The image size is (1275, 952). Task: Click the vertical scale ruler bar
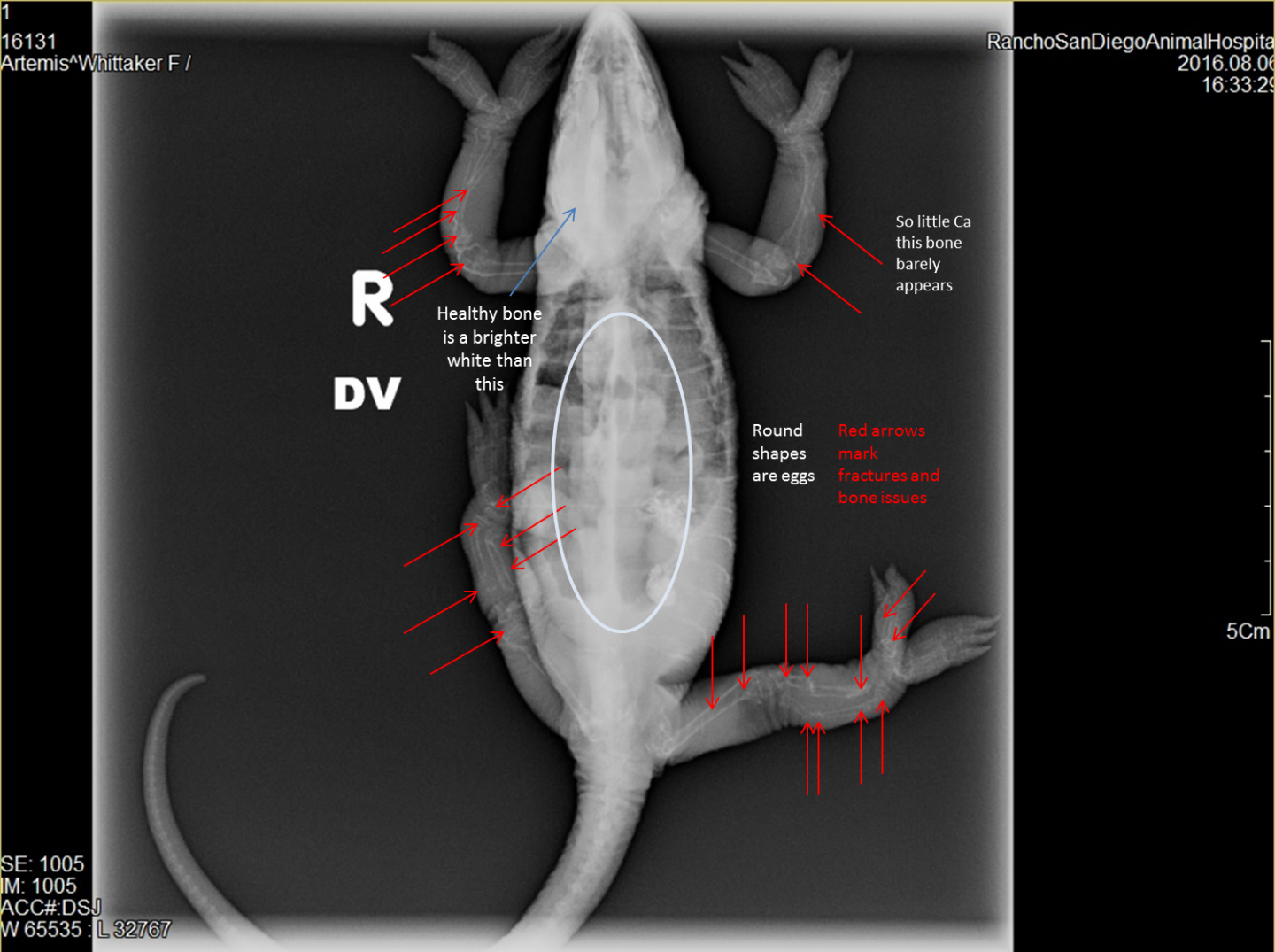coord(1268,477)
